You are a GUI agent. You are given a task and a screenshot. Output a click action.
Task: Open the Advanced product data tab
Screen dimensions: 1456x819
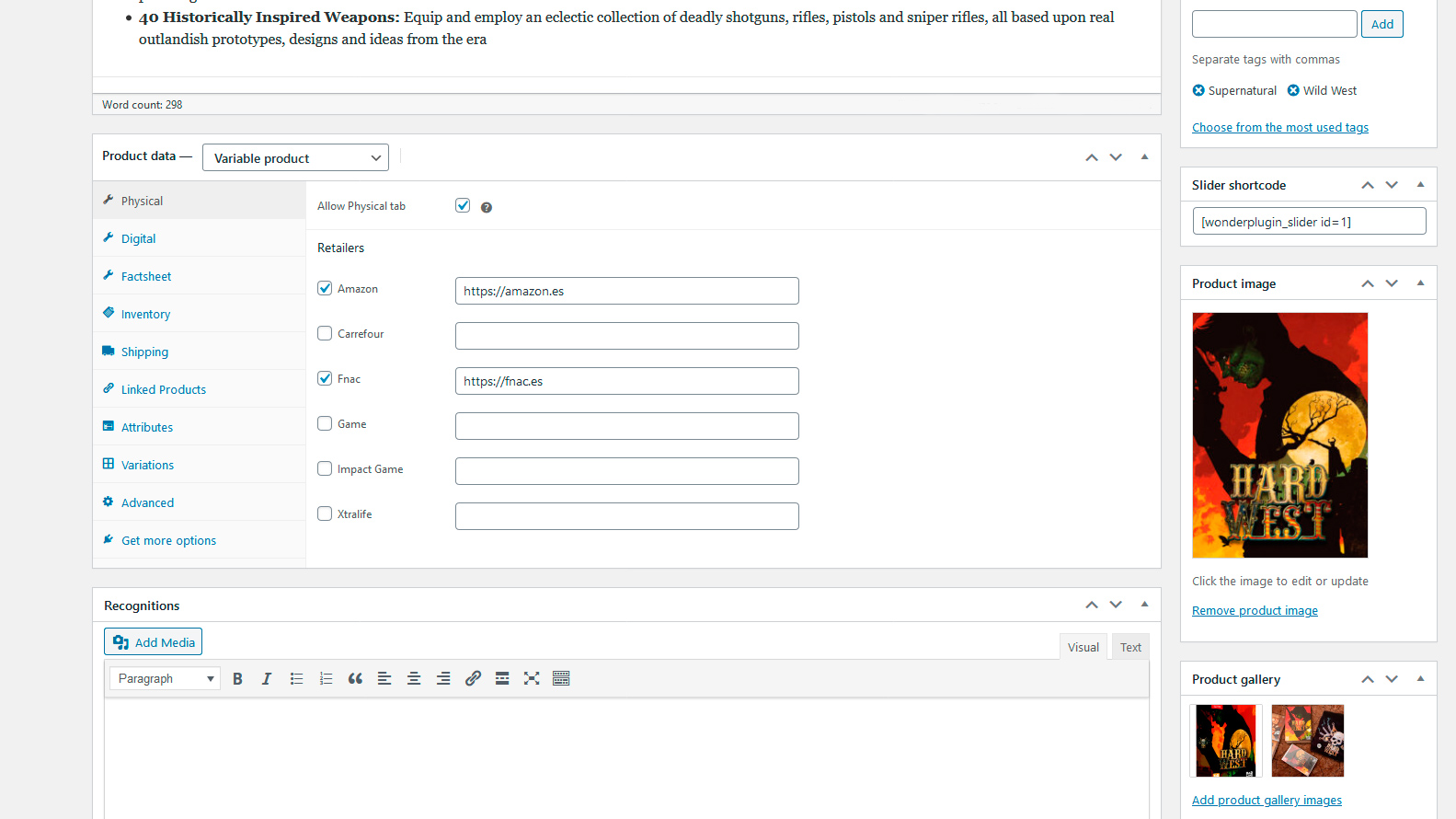tap(199, 502)
